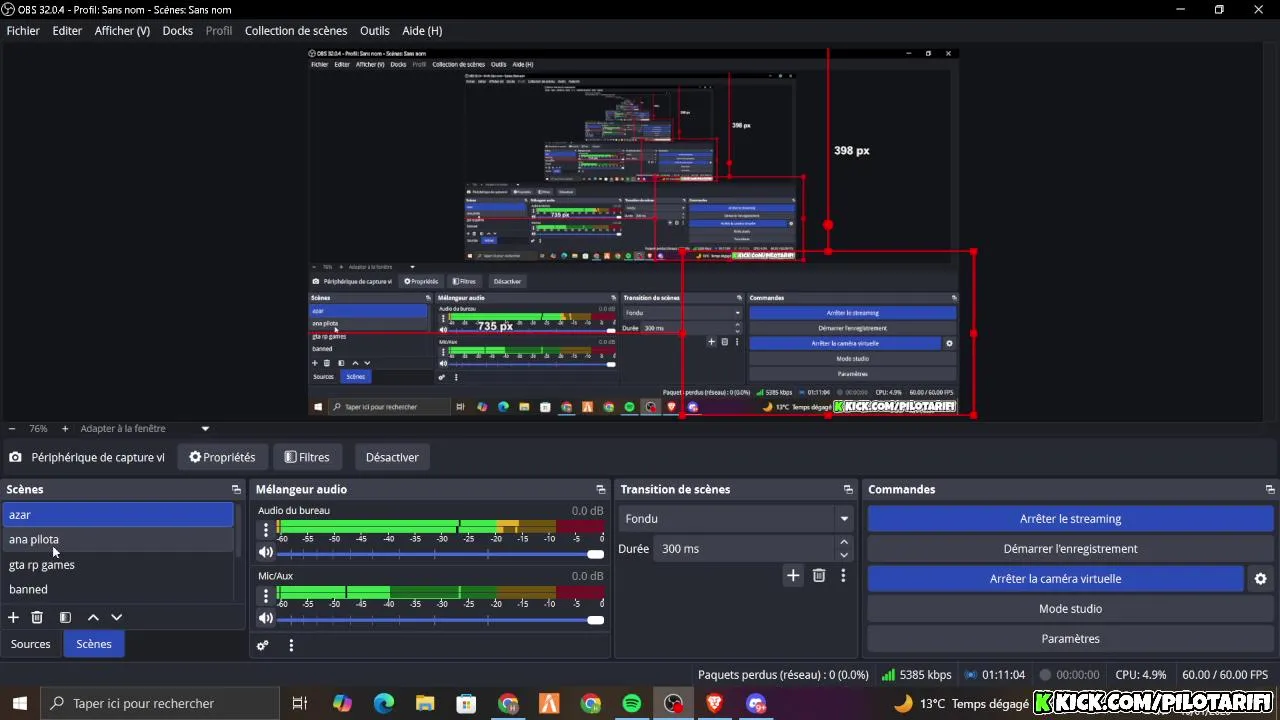Open mixer layout menu beside gear
Screen dimensions: 1280x720
click(291, 646)
